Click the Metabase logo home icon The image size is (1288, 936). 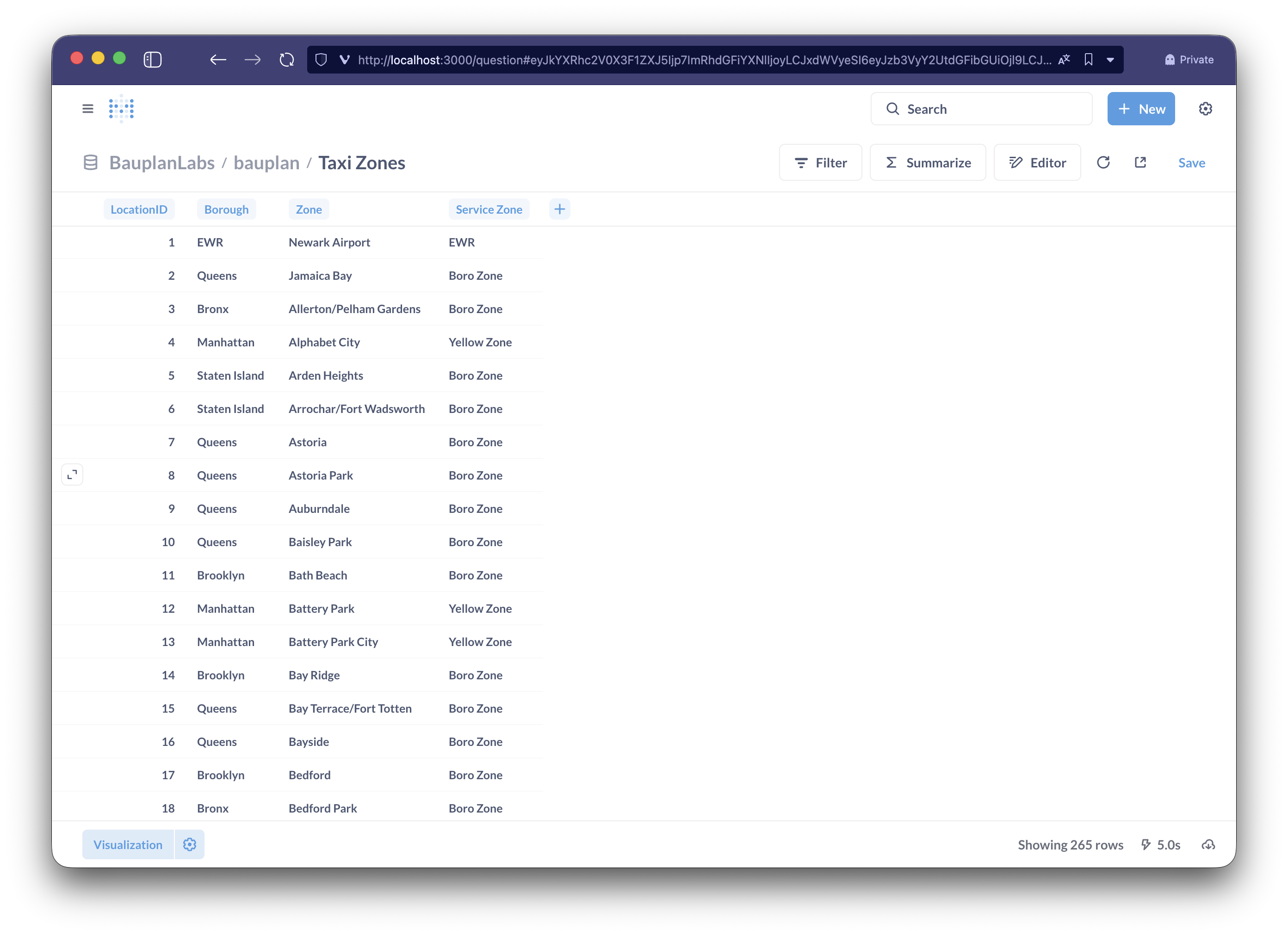pos(122,108)
